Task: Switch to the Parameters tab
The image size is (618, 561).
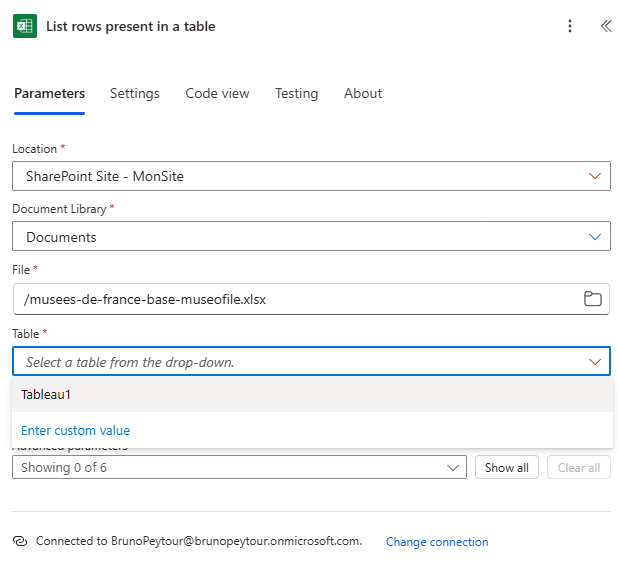Action: click(x=49, y=93)
